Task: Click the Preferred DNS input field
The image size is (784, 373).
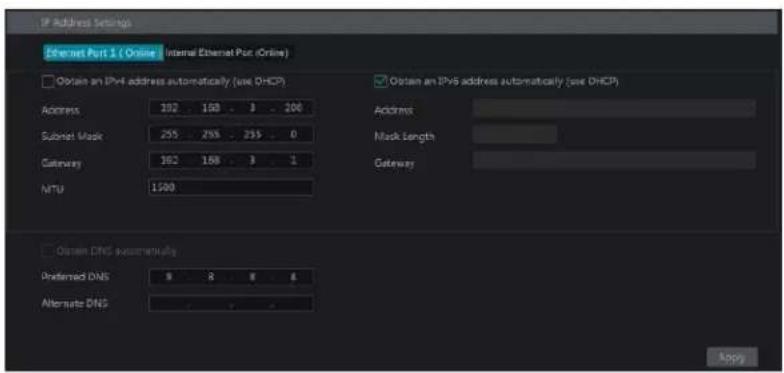Action: coord(231,277)
